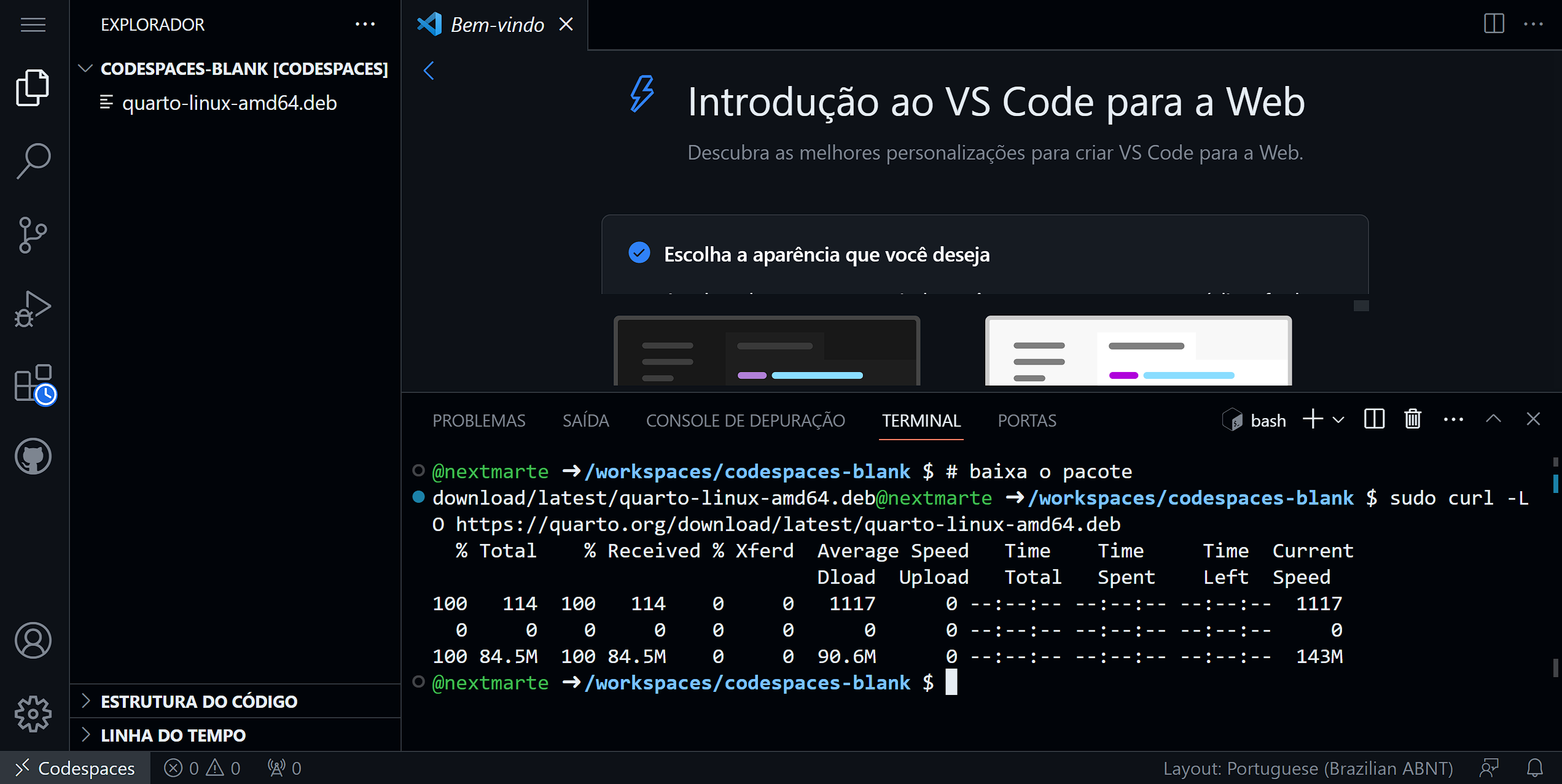Open the Search view in activity bar
Screen dimensions: 1562x784
(x=33, y=161)
